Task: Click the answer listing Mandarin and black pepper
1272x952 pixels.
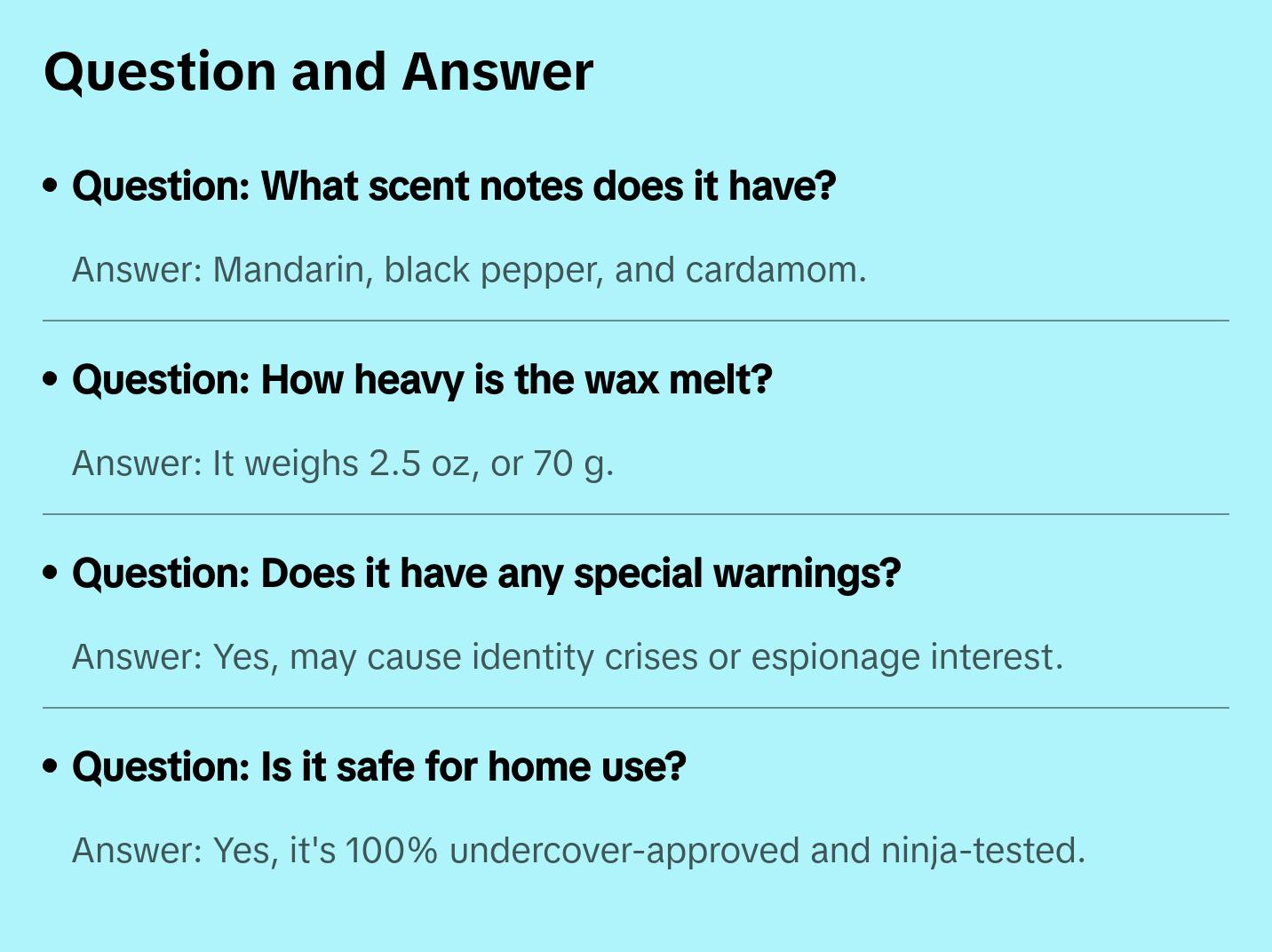Action: coord(469,270)
